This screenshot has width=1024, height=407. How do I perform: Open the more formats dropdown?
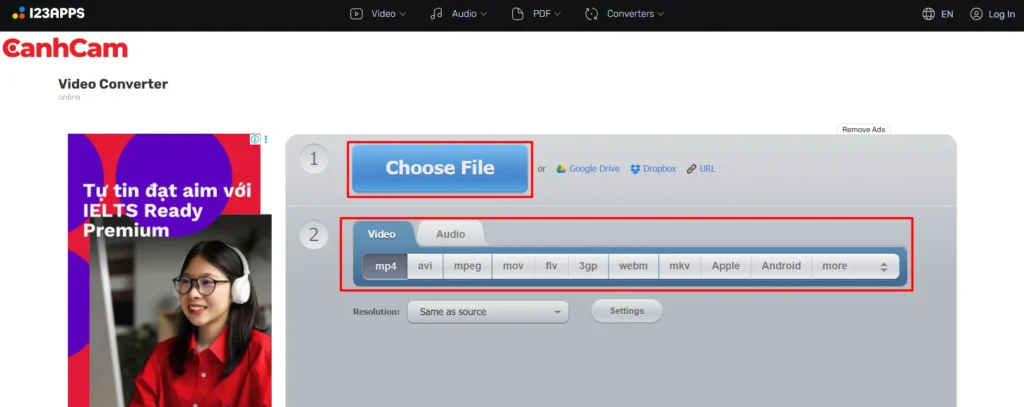click(856, 266)
